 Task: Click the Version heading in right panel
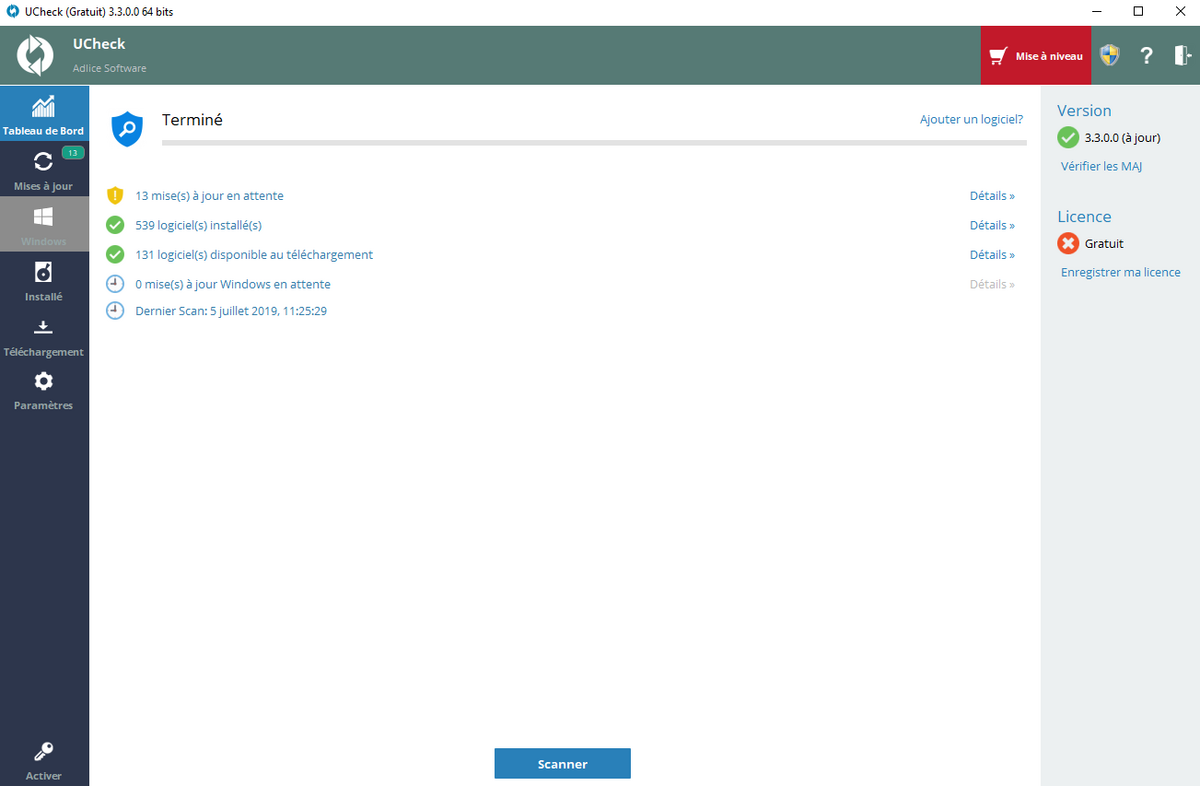pos(1084,111)
